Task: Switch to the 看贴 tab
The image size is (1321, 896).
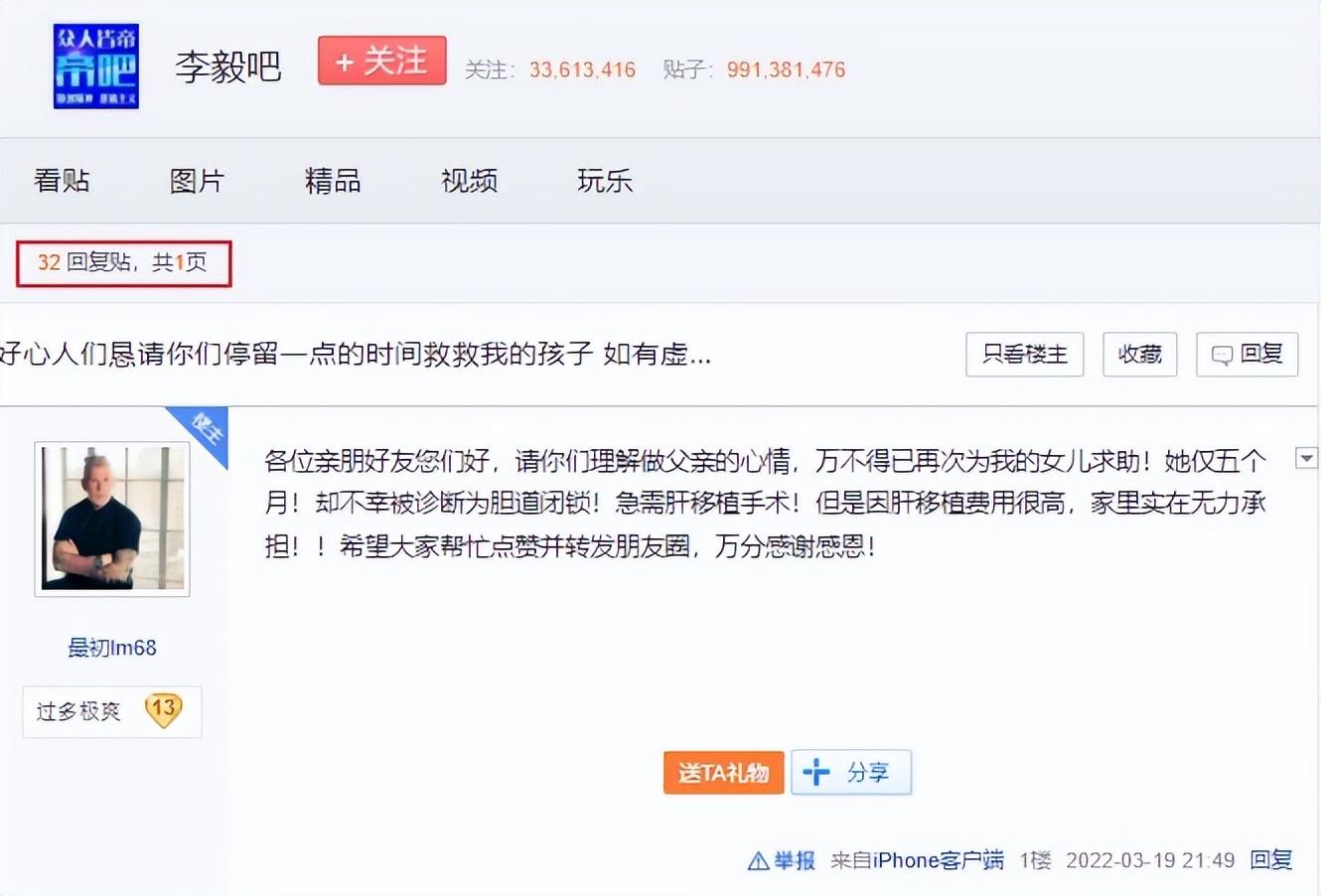Action: tap(62, 181)
